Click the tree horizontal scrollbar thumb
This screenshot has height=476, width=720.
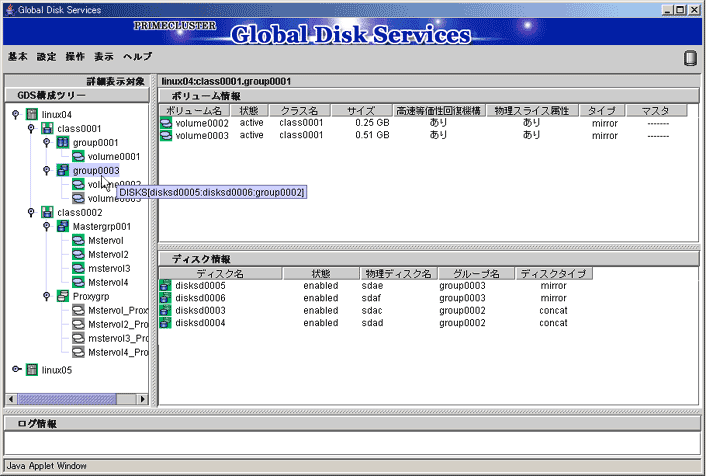67,399
